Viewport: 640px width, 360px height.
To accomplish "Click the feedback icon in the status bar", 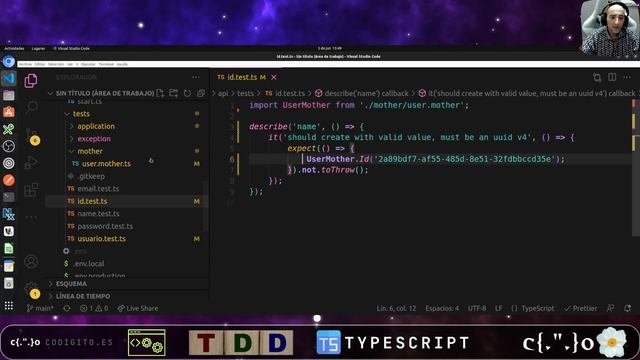I will point(611,309).
